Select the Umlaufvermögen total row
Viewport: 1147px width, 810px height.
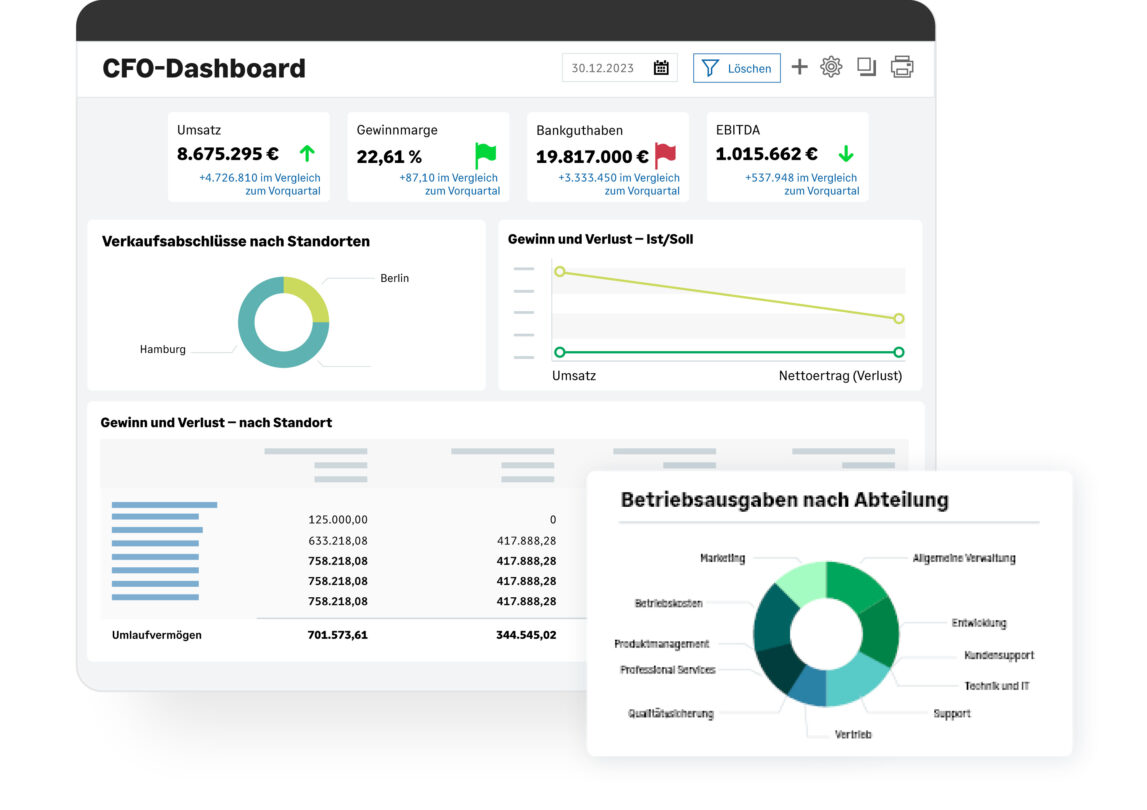click(x=157, y=635)
